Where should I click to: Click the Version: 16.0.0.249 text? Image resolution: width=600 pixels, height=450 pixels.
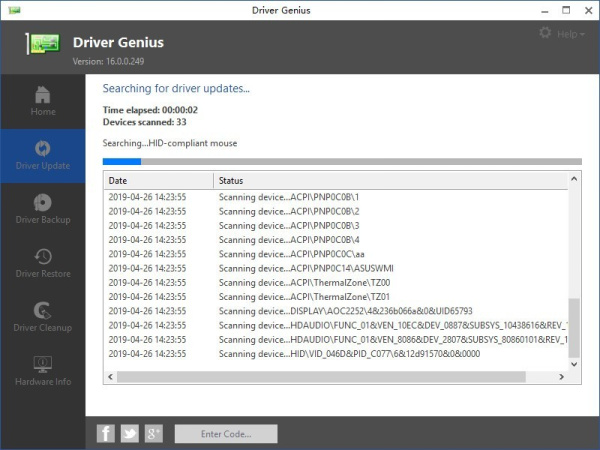(x=108, y=61)
